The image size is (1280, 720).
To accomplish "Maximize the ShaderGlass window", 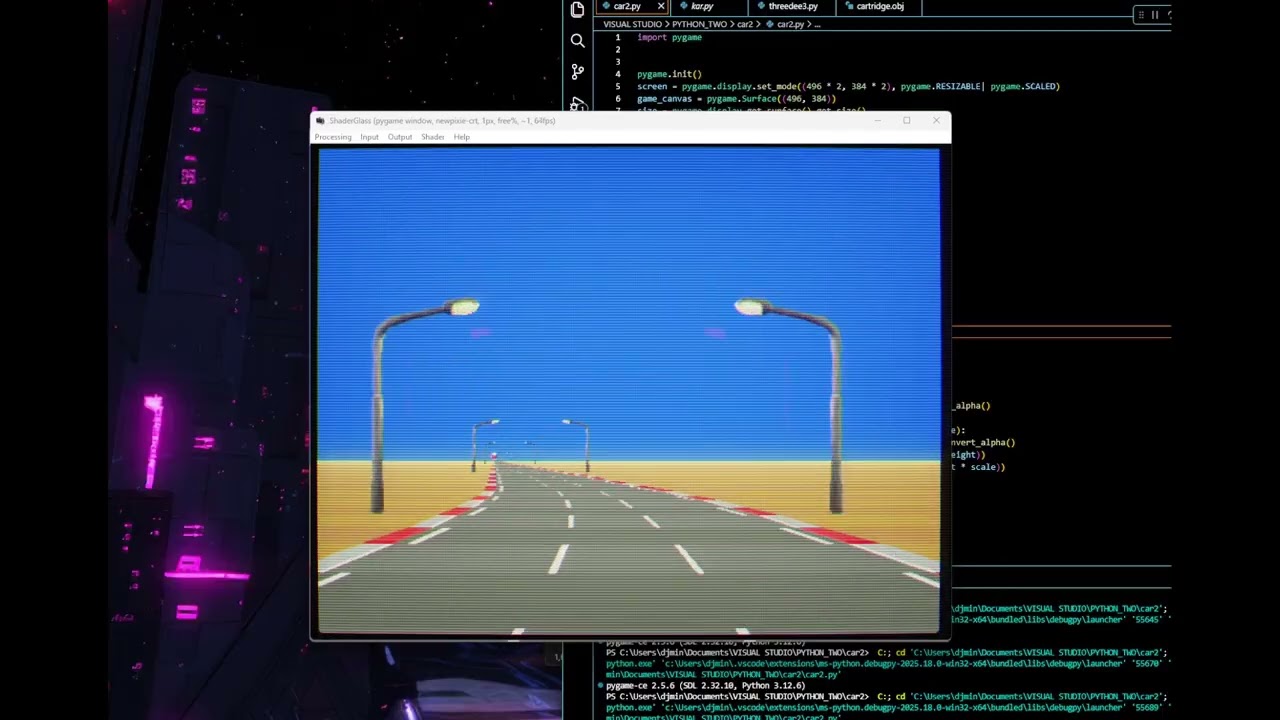I will 906,121.
